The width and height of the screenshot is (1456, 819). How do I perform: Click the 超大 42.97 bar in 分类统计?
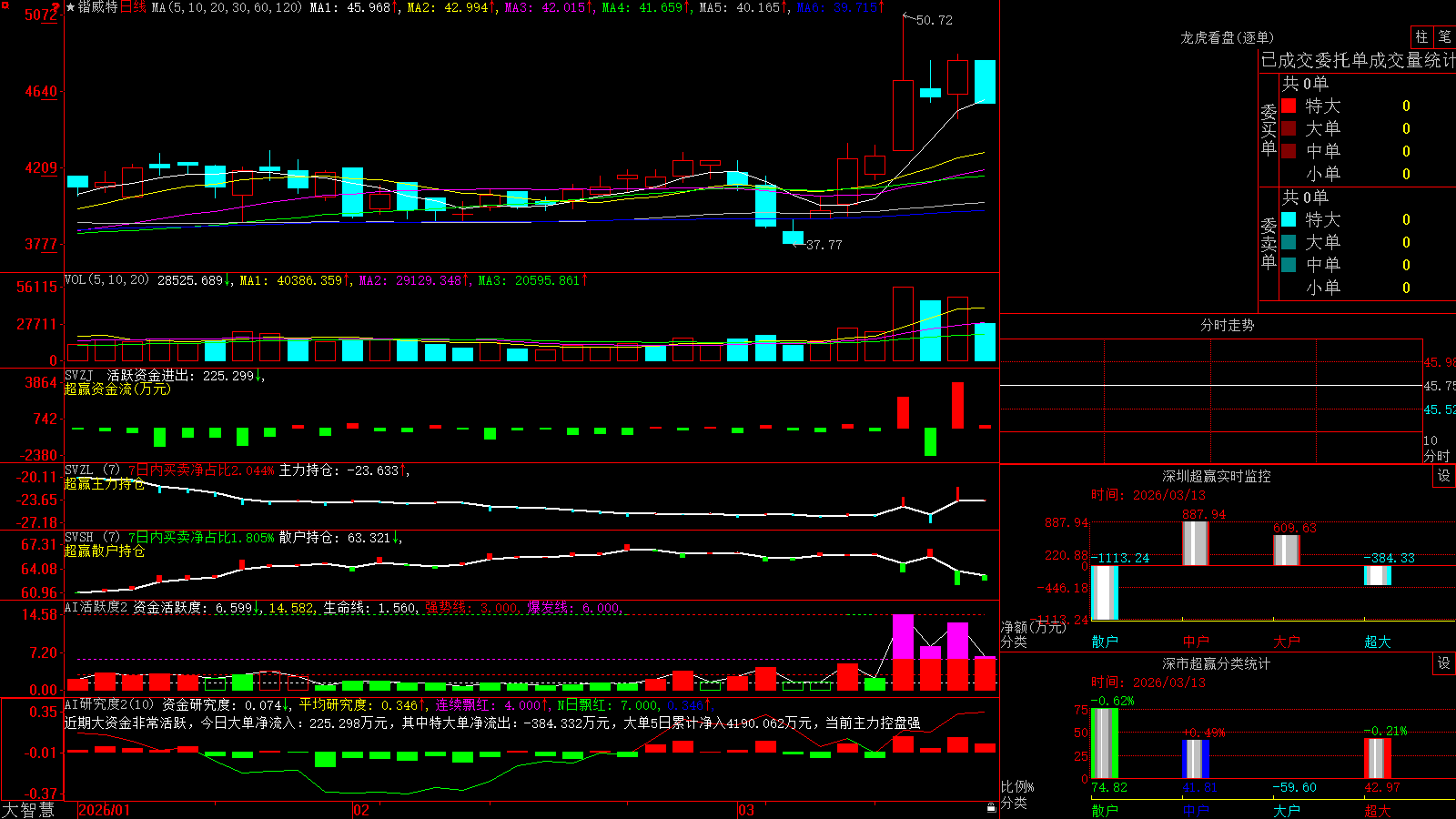[x=1378, y=759]
